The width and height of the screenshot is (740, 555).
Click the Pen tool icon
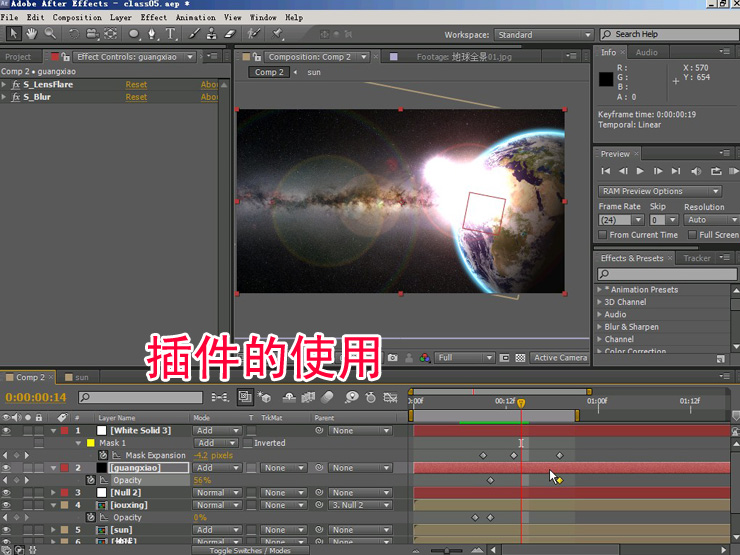(151, 34)
